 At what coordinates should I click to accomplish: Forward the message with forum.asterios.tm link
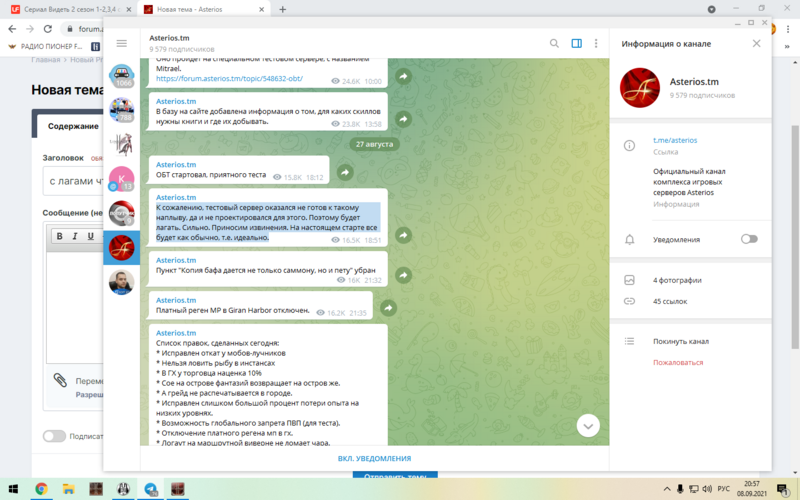click(x=403, y=76)
